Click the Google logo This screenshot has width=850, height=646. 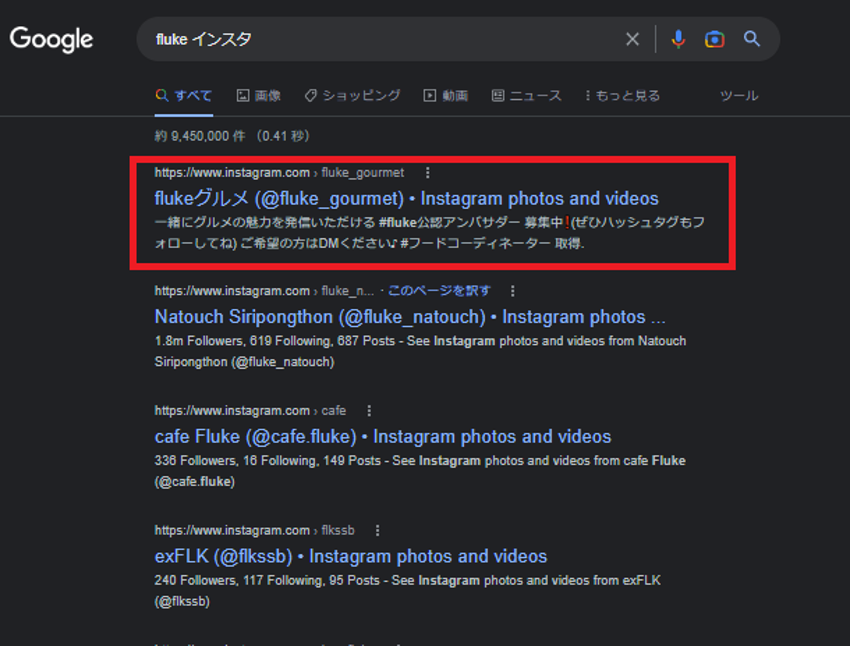click(51, 39)
